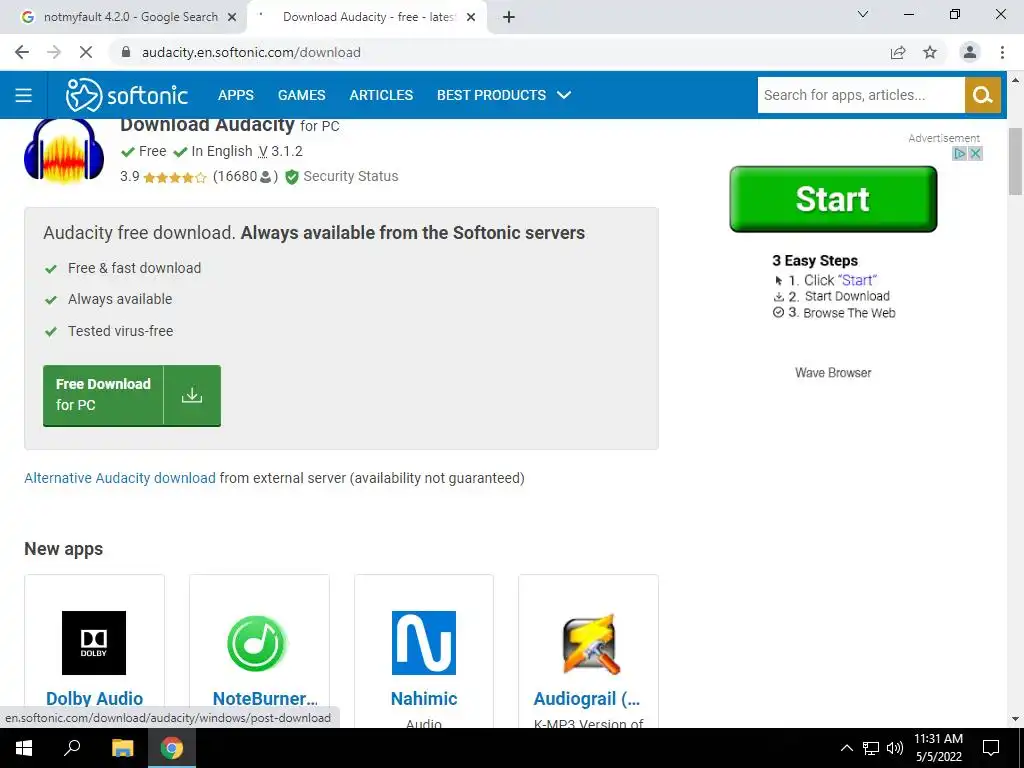Click the scrollbar down arrow
Image resolution: width=1024 pixels, height=768 pixels.
point(1015,719)
